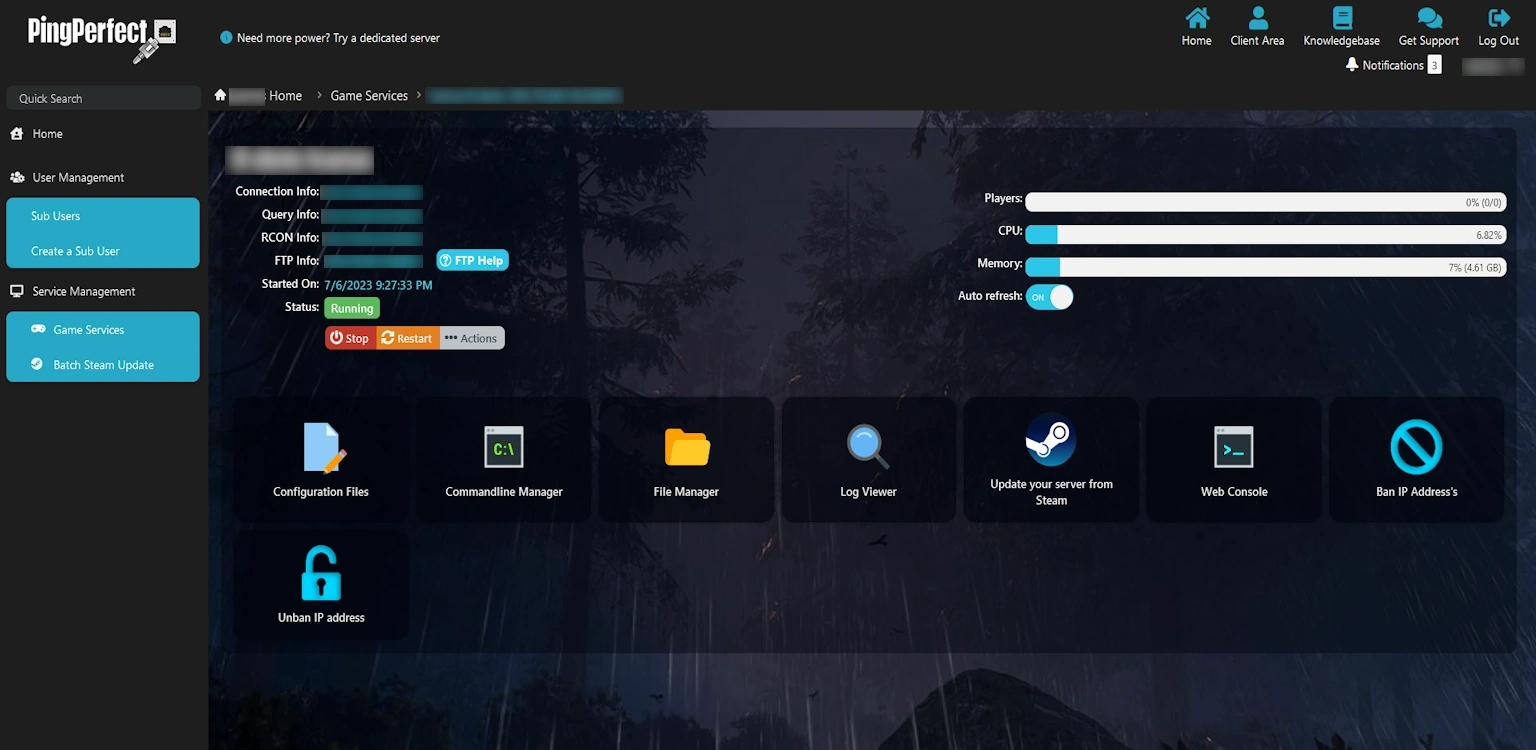This screenshot has height=750, width=1536.
Task: Select Game Services in the sidebar
Action: [89, 329]
